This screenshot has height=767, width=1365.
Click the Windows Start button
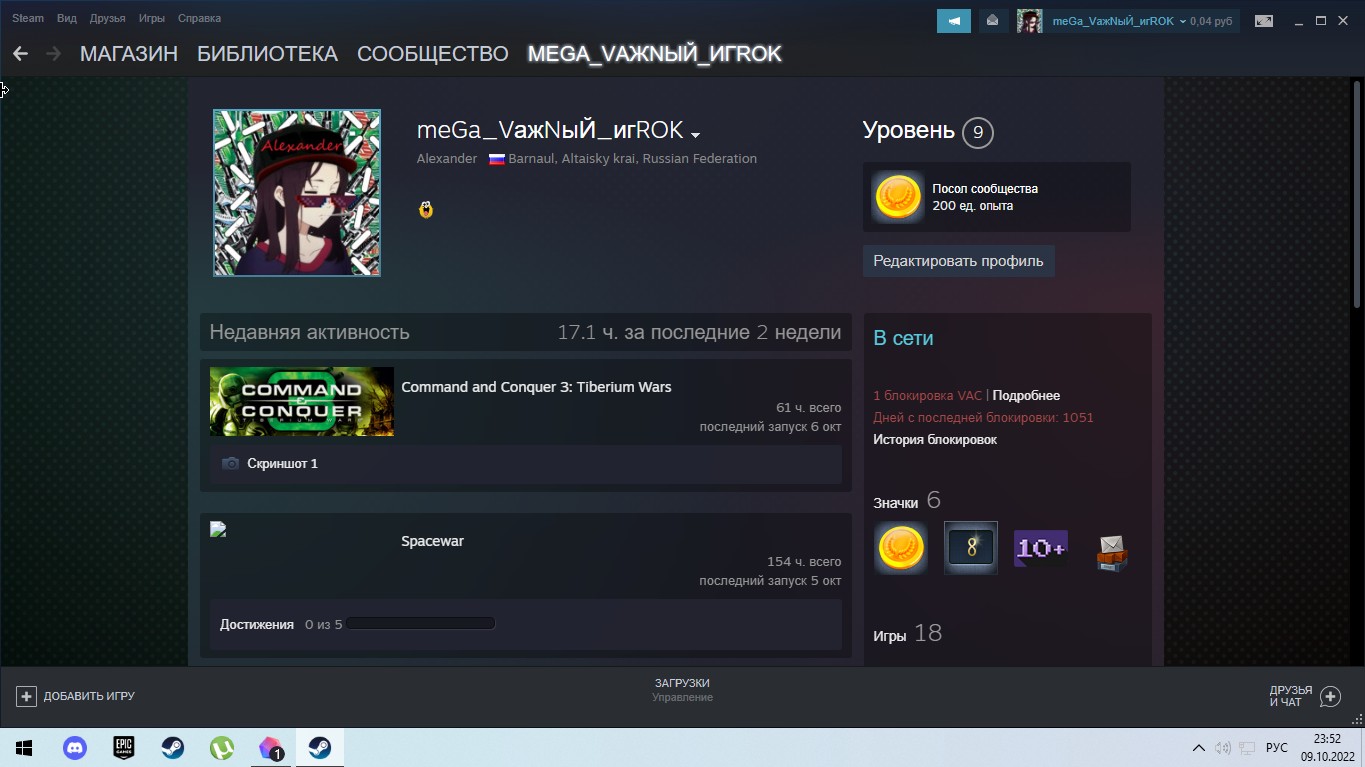[x=24, y=748]
